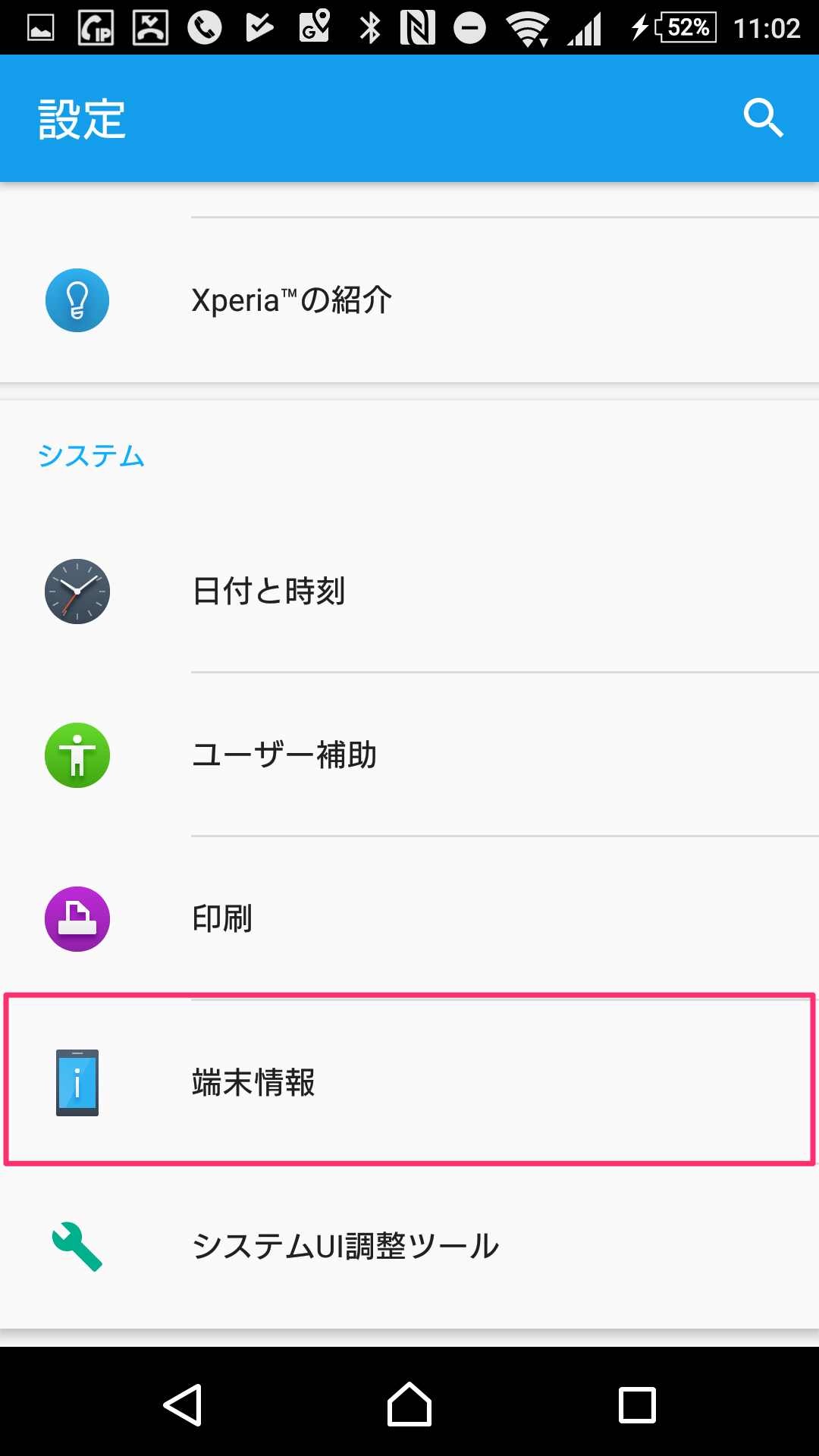The width and height of the screenshot is (819, 1456).
Task: Tap the purple printer icon
Action: [x=77, y=919]
